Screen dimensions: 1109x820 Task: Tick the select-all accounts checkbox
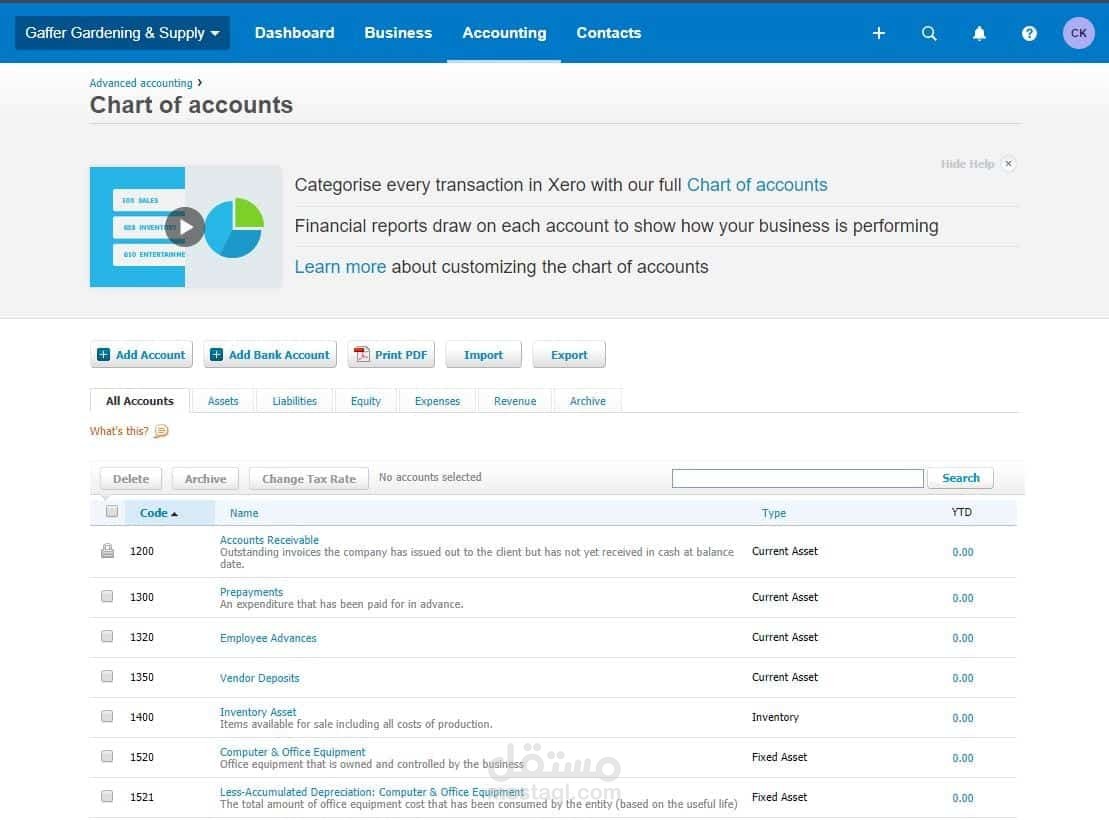pos(112,512)
